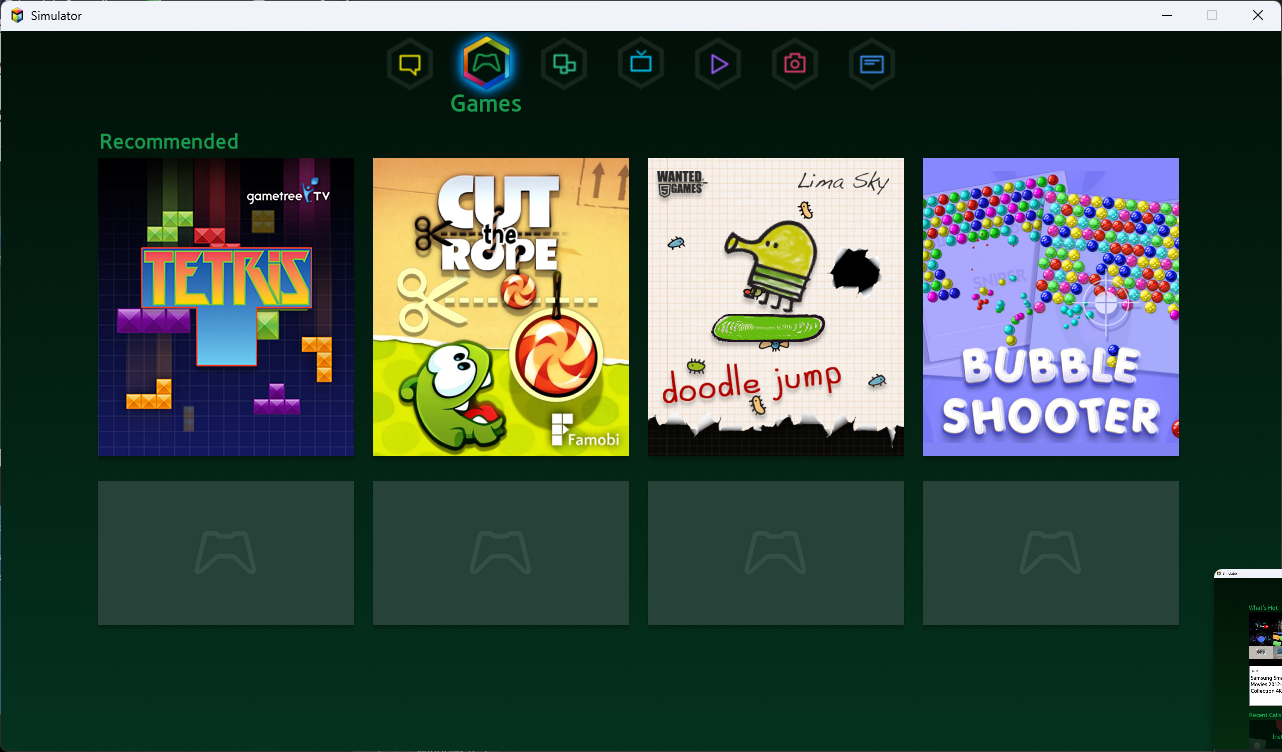Open the green overlapping-squares apps icon

[564, 64]
